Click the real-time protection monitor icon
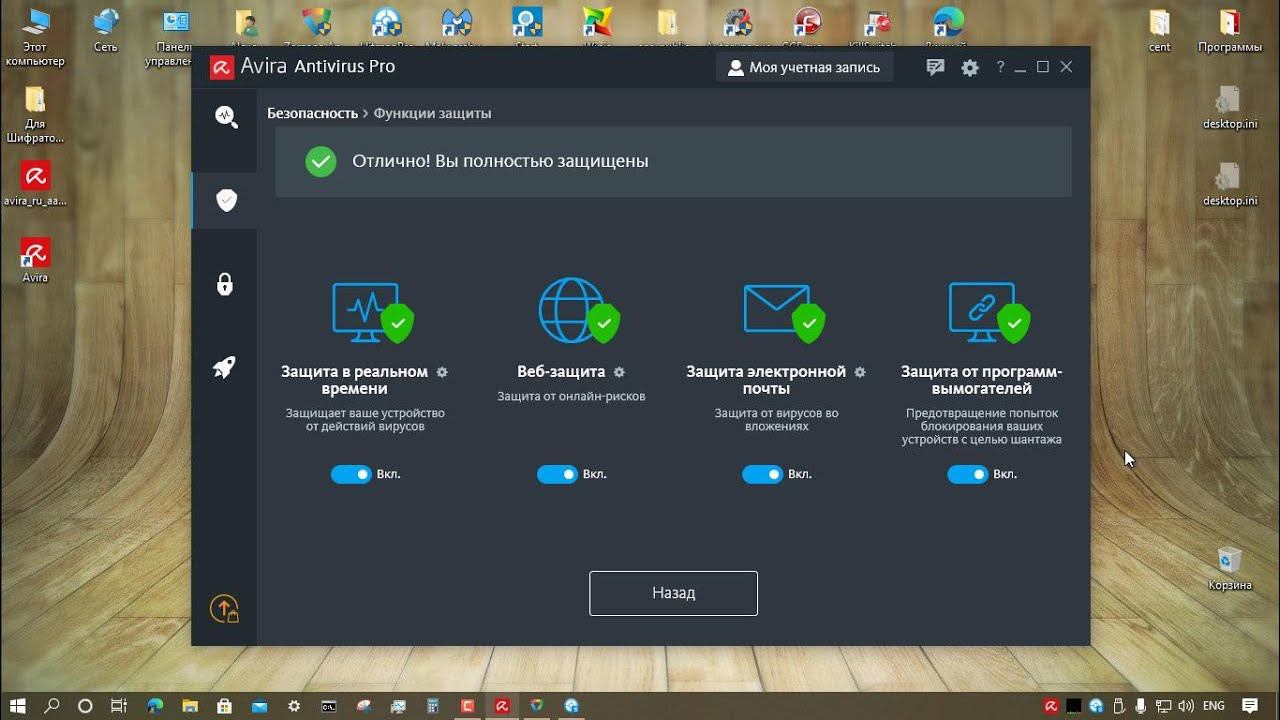This screenshot has width=1280, height=720. tap(372, 312)
